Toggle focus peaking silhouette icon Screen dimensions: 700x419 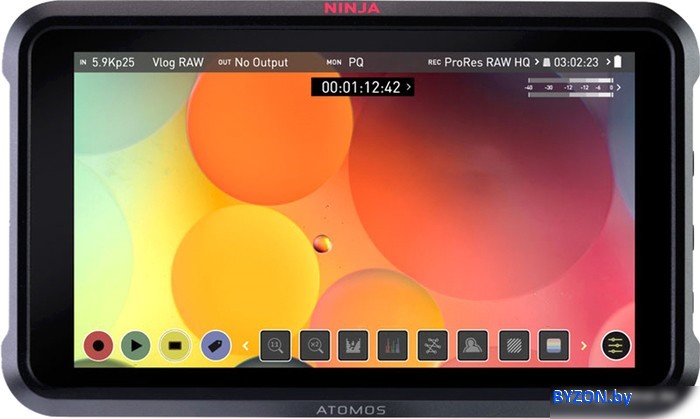point(473,345)
